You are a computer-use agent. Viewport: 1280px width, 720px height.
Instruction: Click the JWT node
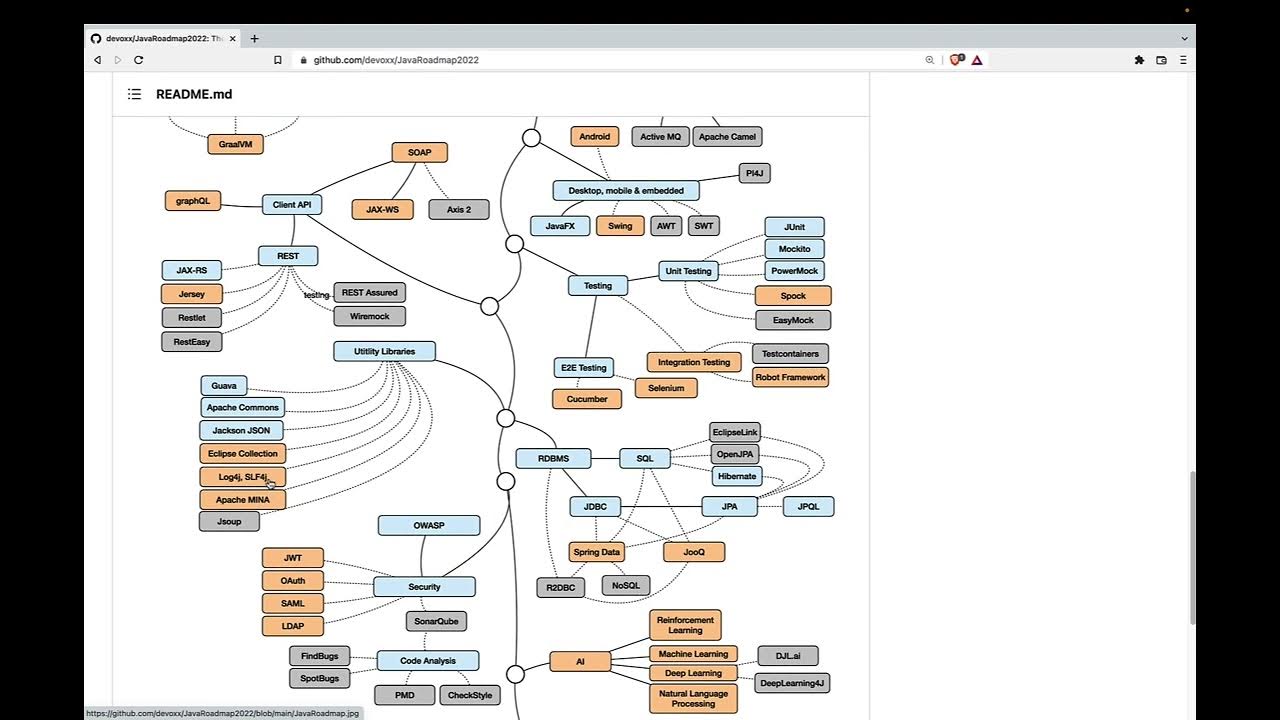click(293, 558)
